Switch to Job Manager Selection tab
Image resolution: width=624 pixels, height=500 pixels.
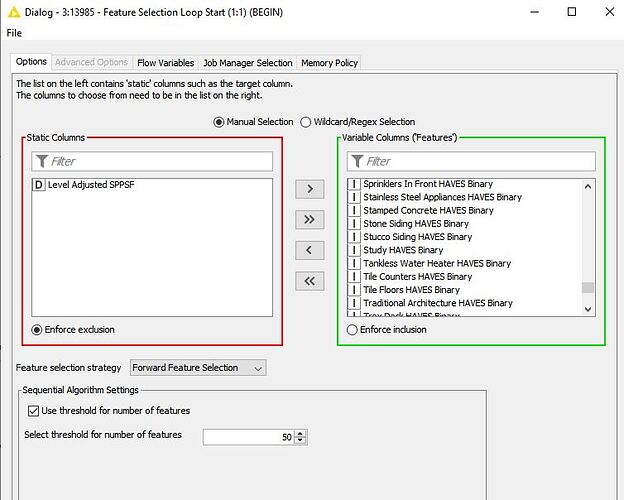(x=248, y=63)
